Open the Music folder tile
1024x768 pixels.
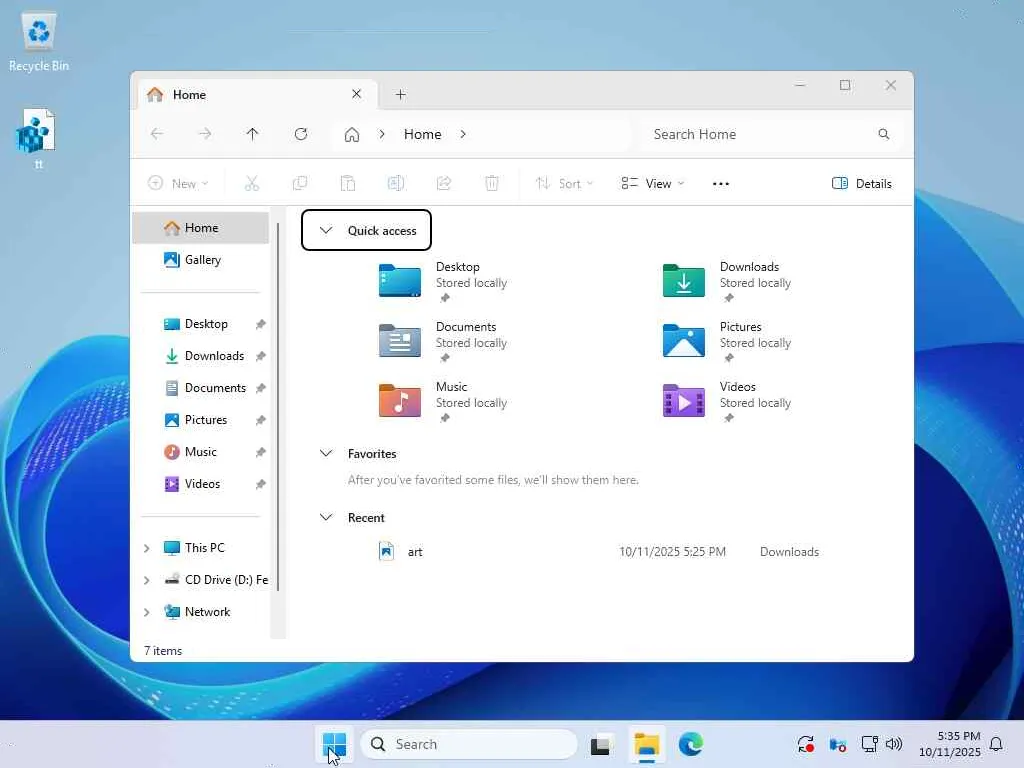click(x=400, y=400)
